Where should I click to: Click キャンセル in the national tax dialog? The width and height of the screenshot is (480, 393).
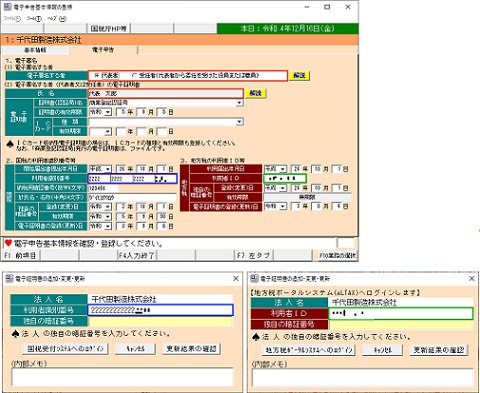coord(135,349)
